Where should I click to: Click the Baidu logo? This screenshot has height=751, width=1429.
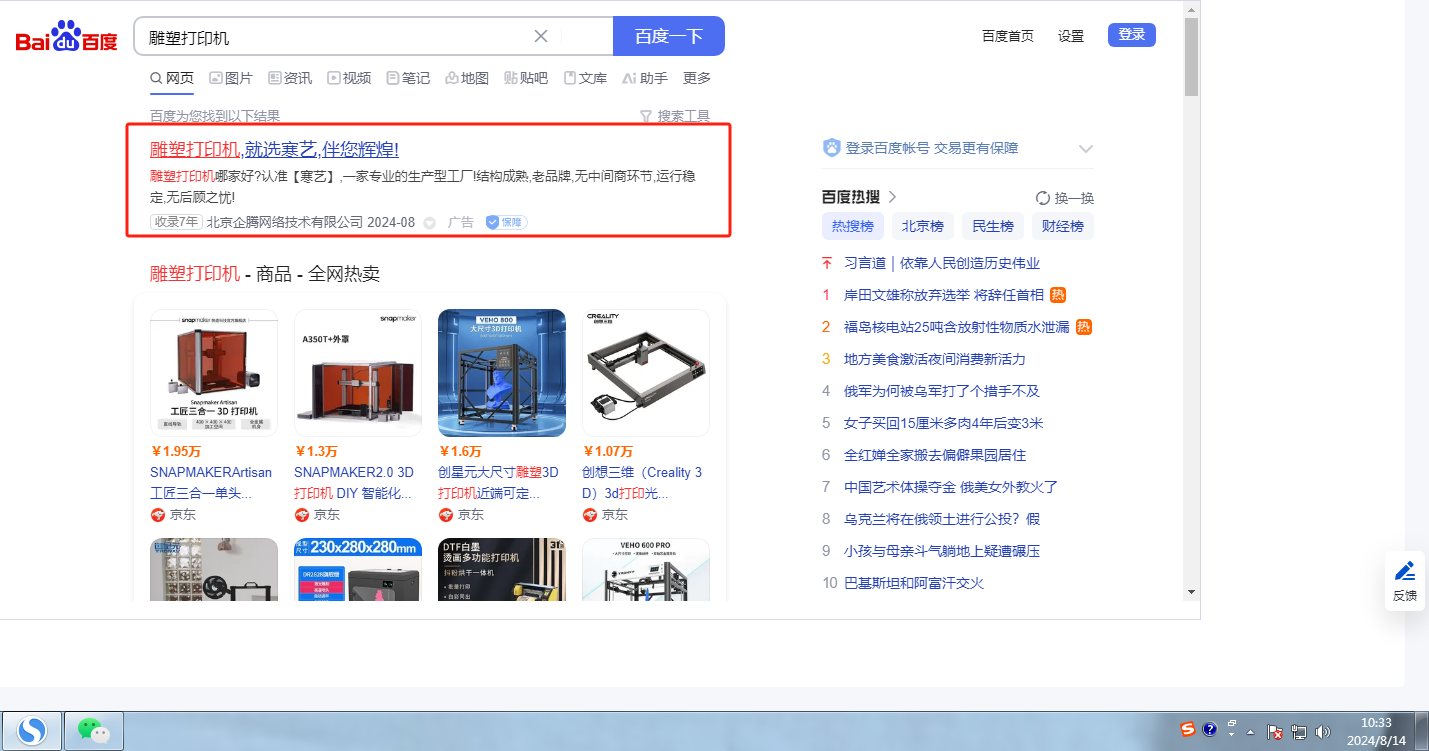tap(66, 37)
